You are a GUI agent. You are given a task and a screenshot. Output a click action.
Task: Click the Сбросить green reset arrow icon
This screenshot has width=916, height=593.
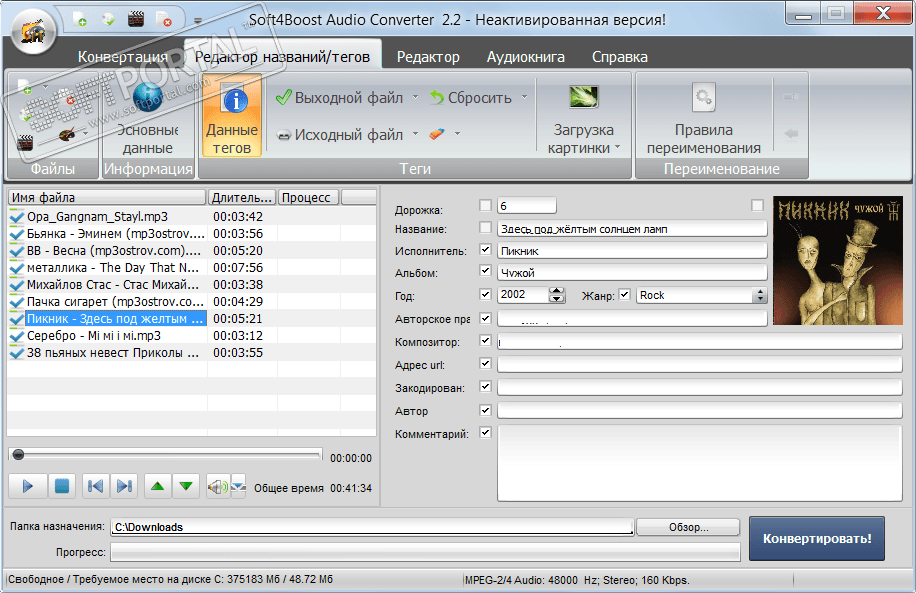[437, 98]
